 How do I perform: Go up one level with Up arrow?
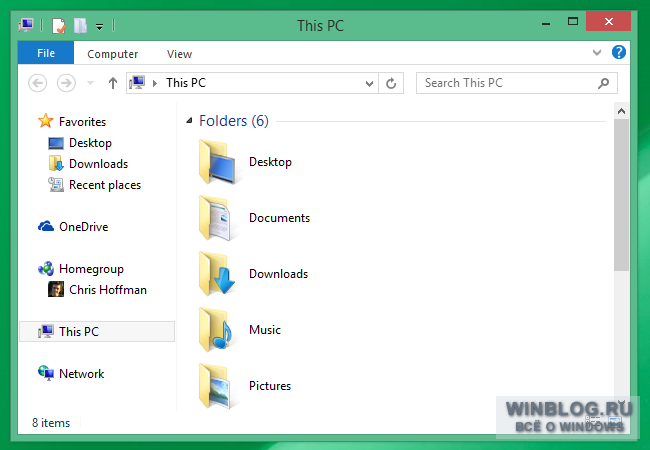tap(113, 83)
